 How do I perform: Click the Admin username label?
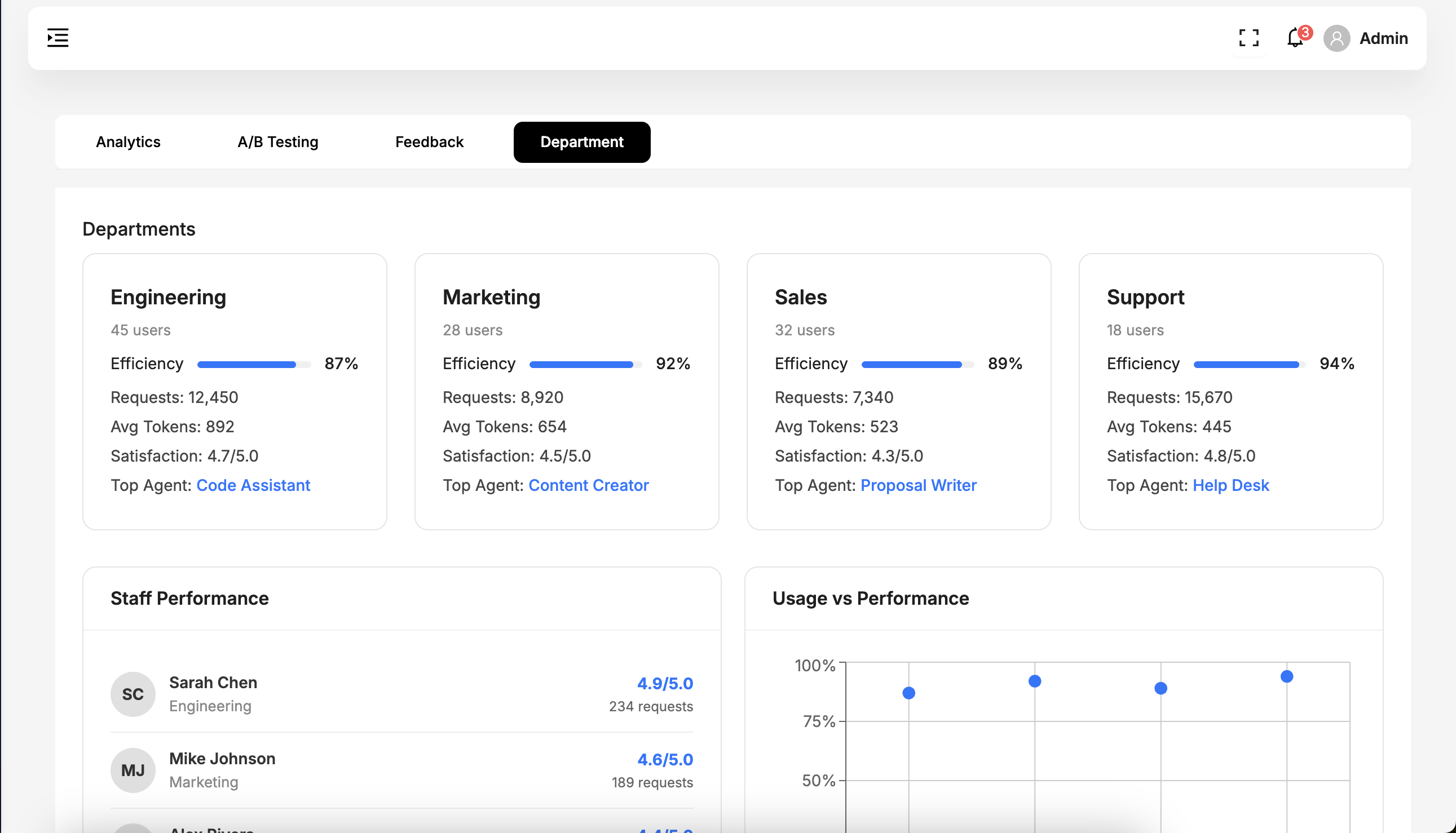[x=1383, y=38]
